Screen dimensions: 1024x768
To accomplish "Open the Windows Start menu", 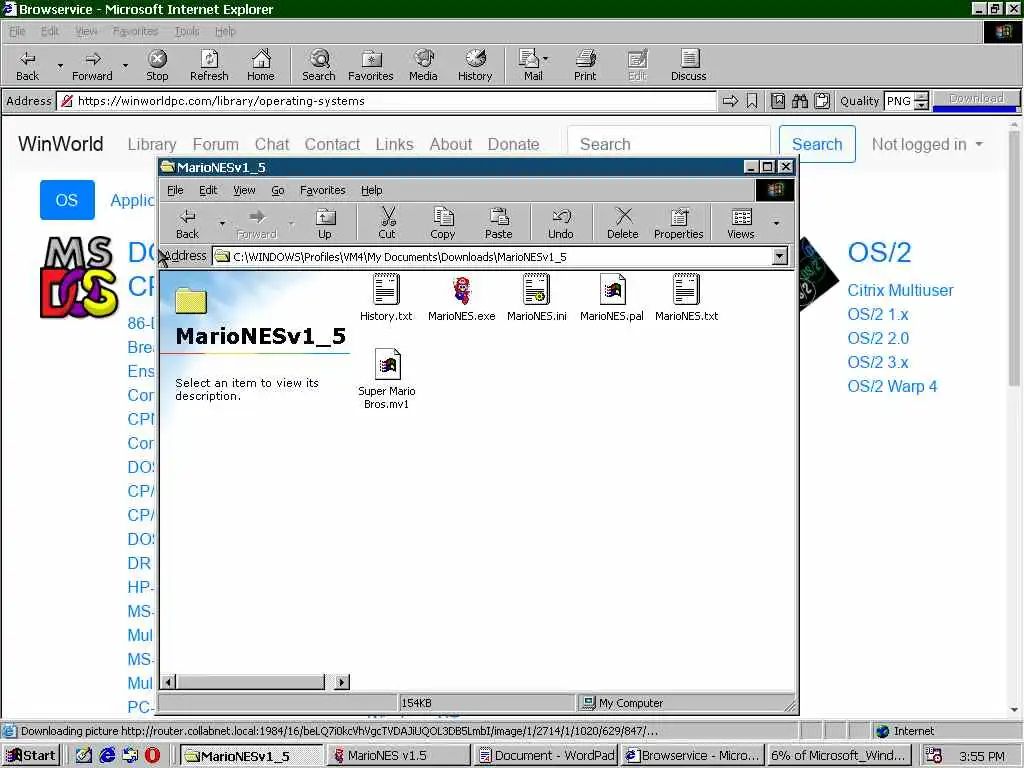I will (x=30, y=756).
